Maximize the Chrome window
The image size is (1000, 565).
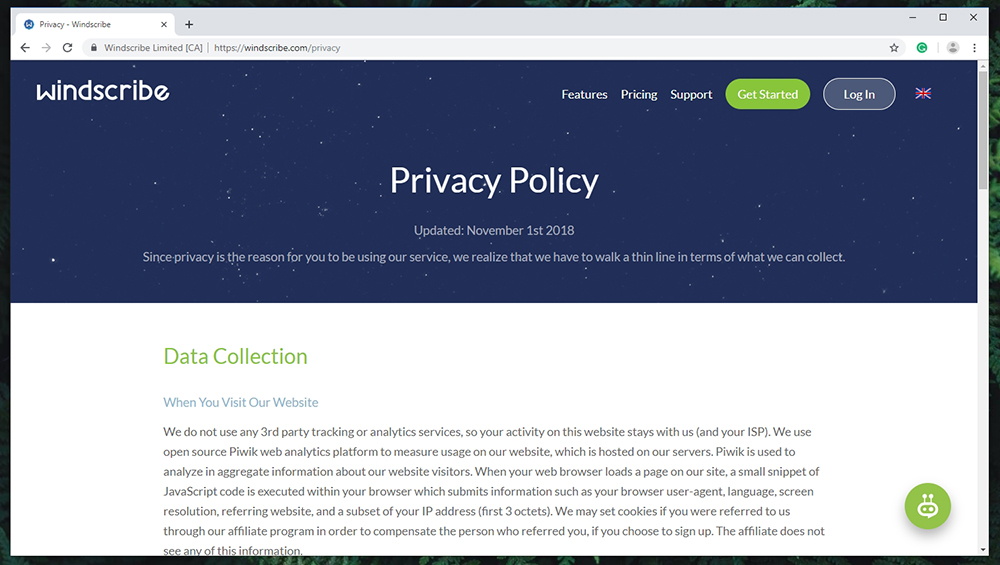[943, 18]
